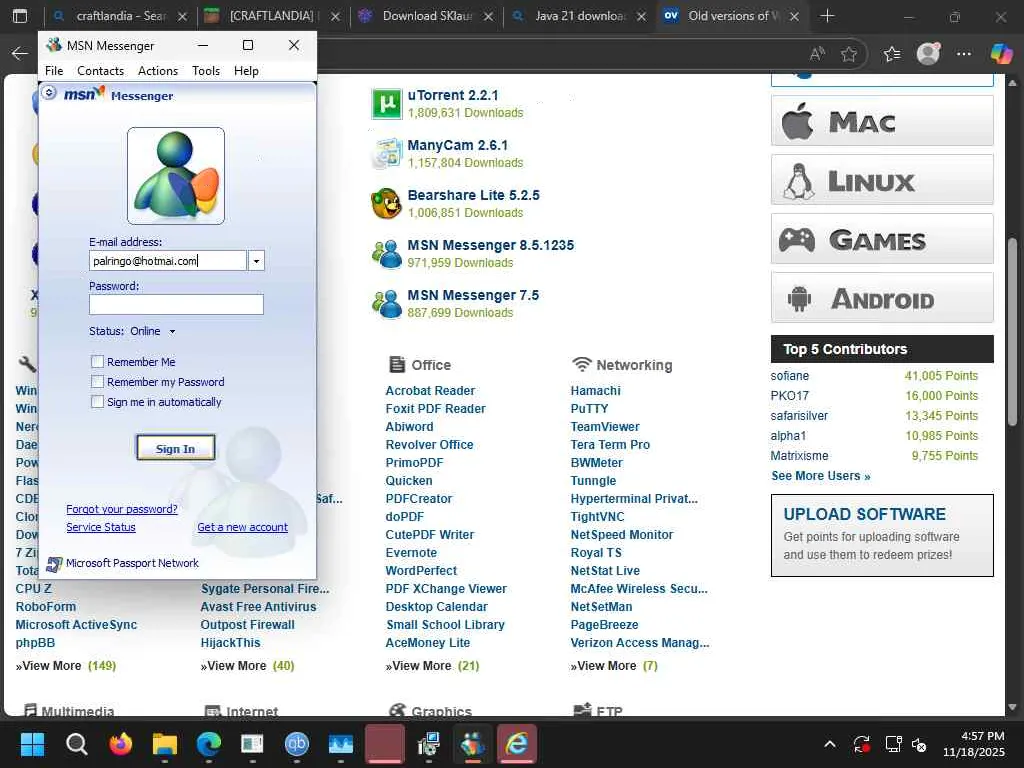
Task: Click the E-mail address field
Action: pyautogui.click(x=168, y=261)
